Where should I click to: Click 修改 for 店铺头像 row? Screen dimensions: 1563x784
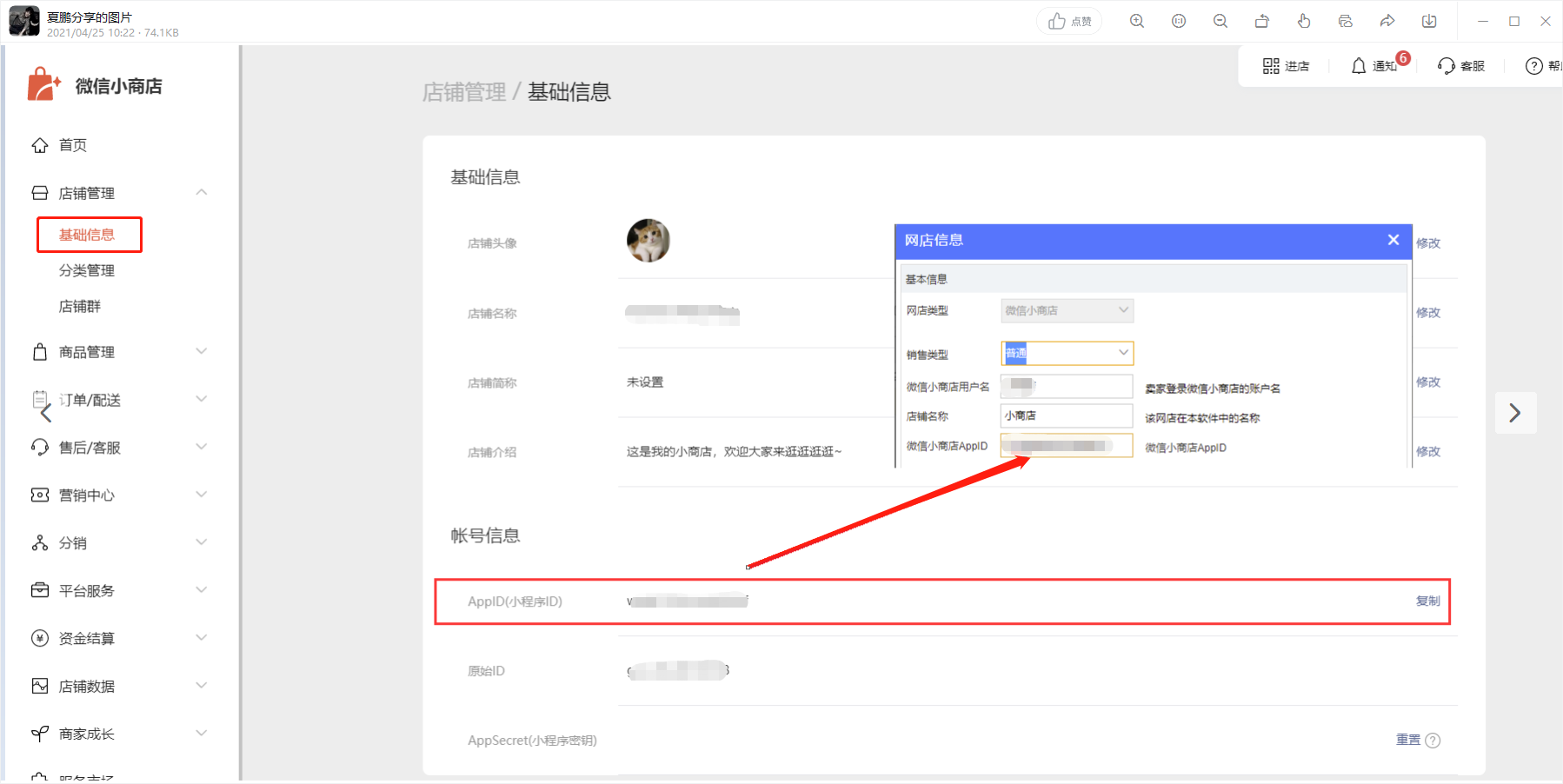(1428, 243)
